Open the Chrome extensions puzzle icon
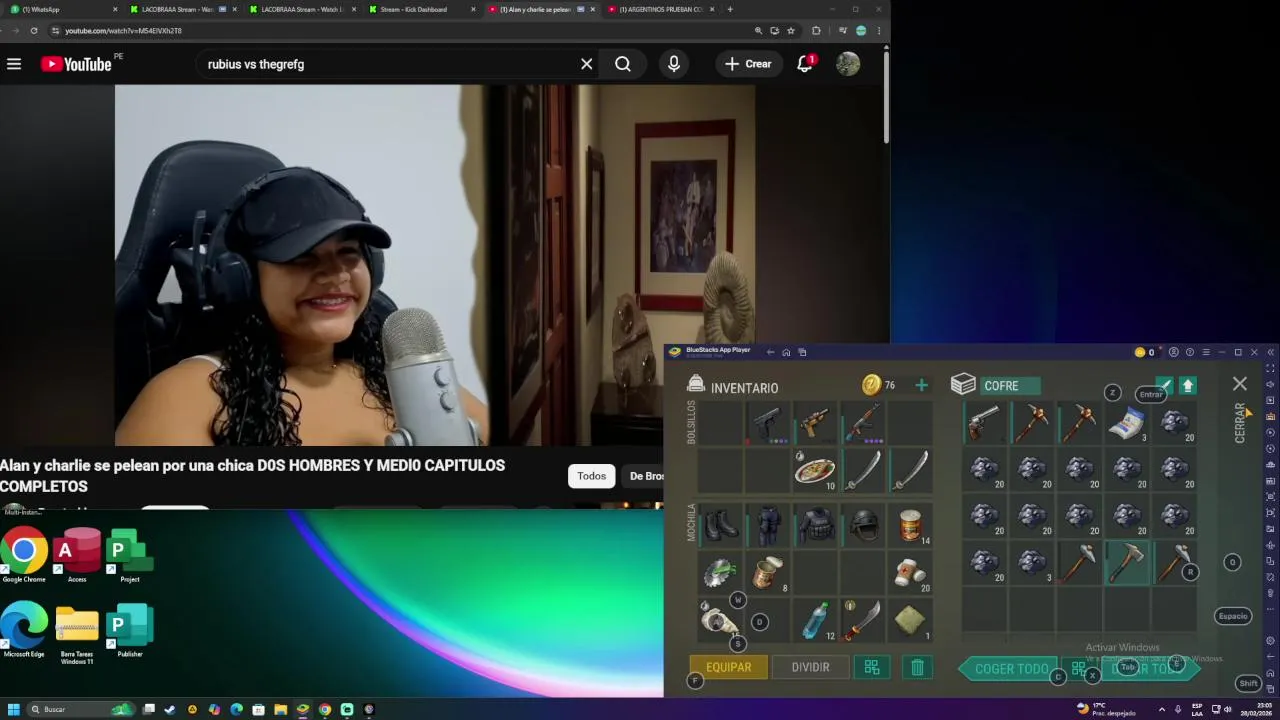The image size is (1280, 720). coord(816,31)
